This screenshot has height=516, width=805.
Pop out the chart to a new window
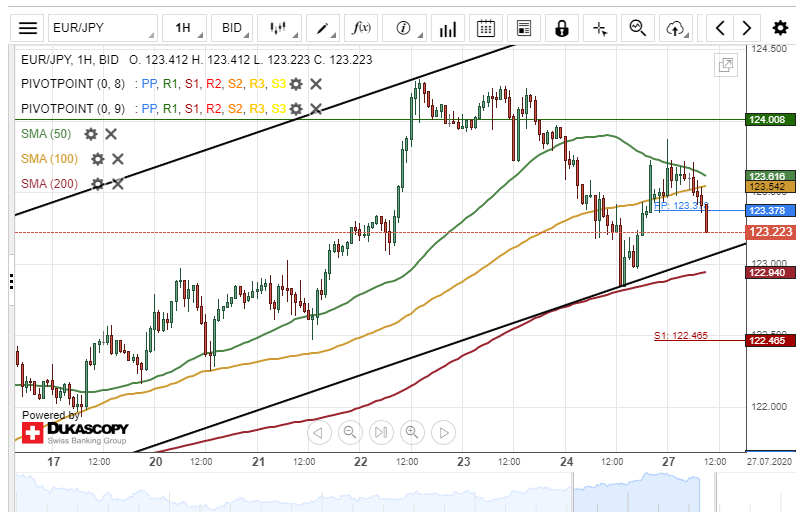pyautogui.click(x=726, y=66)
